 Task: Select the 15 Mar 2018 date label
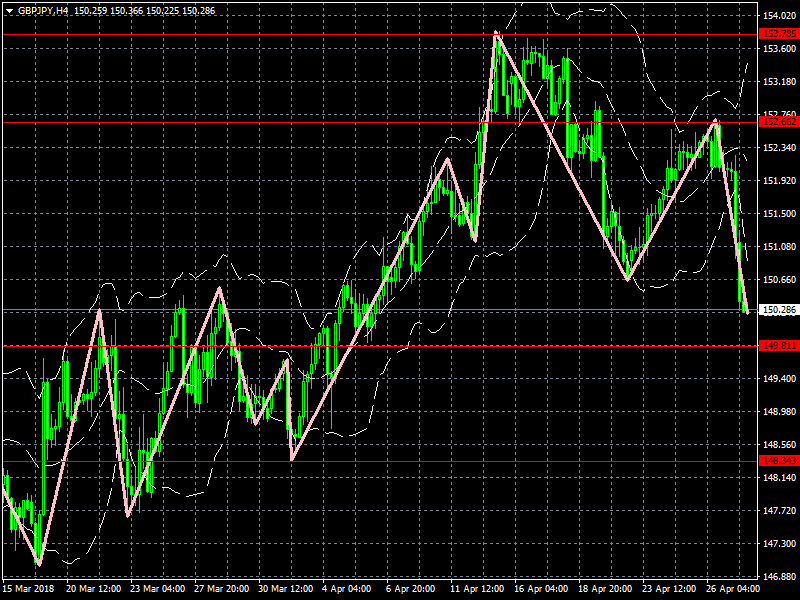(28, 589)
